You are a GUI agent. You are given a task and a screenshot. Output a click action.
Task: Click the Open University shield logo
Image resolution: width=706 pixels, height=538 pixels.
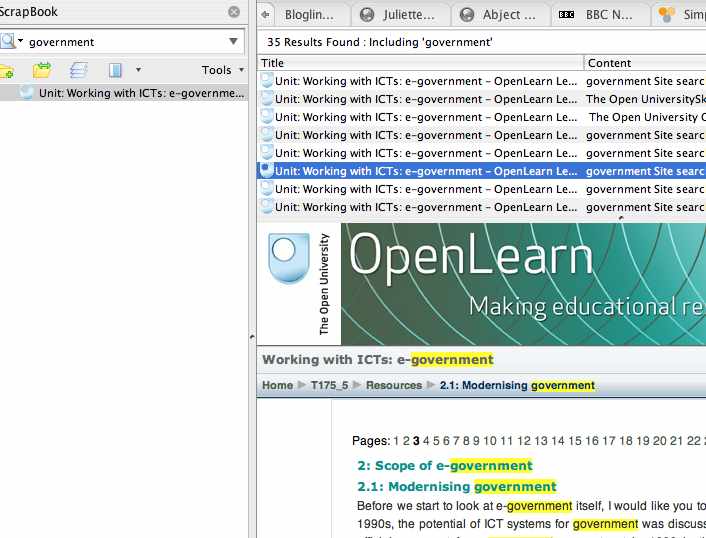coord(289,258)
